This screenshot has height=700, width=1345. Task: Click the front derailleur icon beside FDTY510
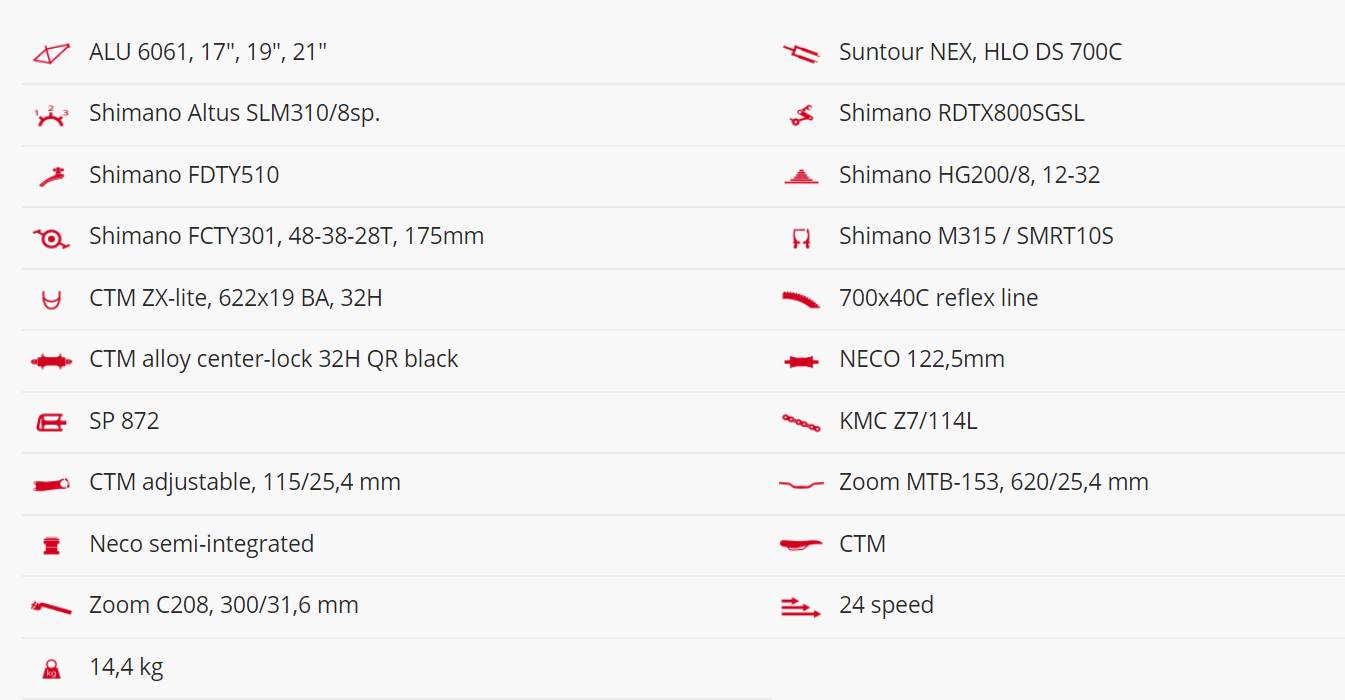click(x=51, y=176)
